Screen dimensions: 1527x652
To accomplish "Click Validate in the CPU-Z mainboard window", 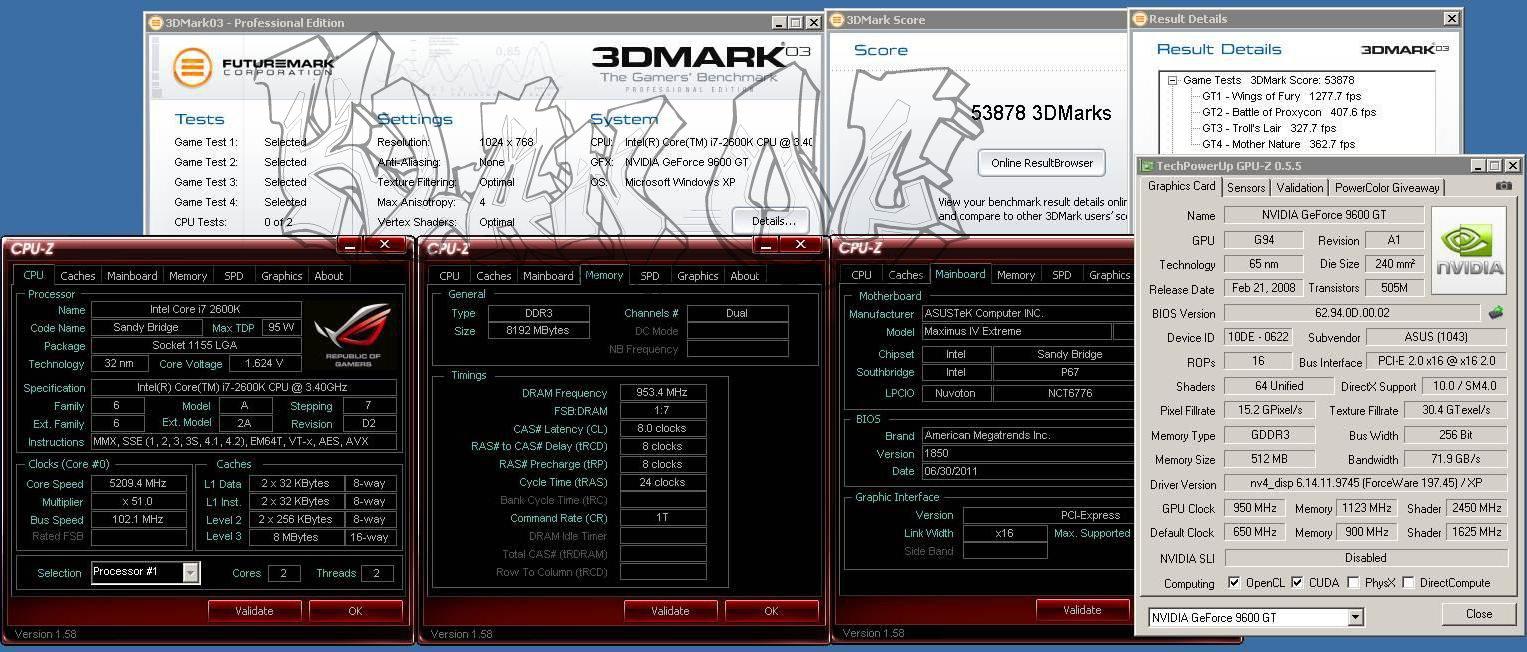I will [x=1082, y=610].
